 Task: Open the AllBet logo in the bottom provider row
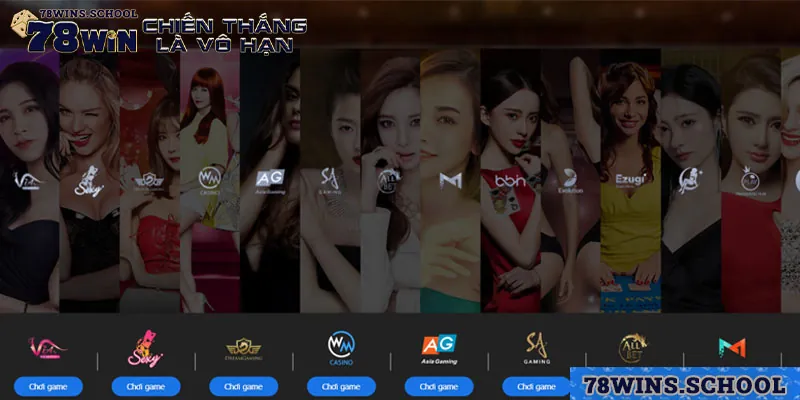pos(634,347)
